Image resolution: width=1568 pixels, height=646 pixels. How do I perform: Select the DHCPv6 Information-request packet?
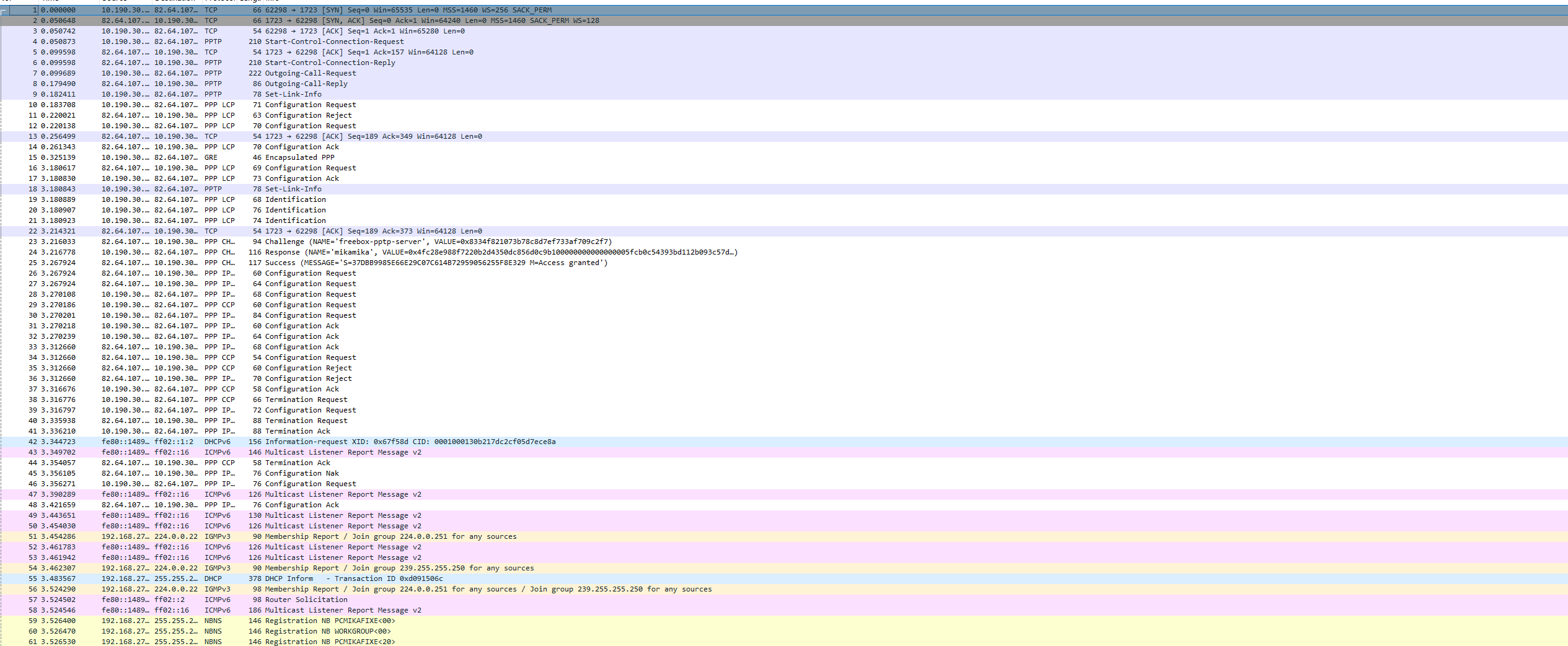[x=410, y=442]
